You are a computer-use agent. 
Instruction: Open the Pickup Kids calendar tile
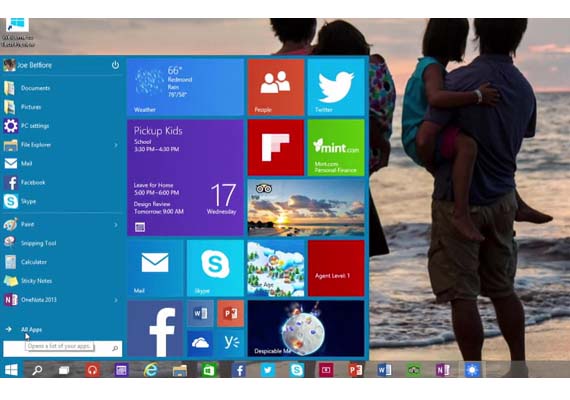click(185, 178)
